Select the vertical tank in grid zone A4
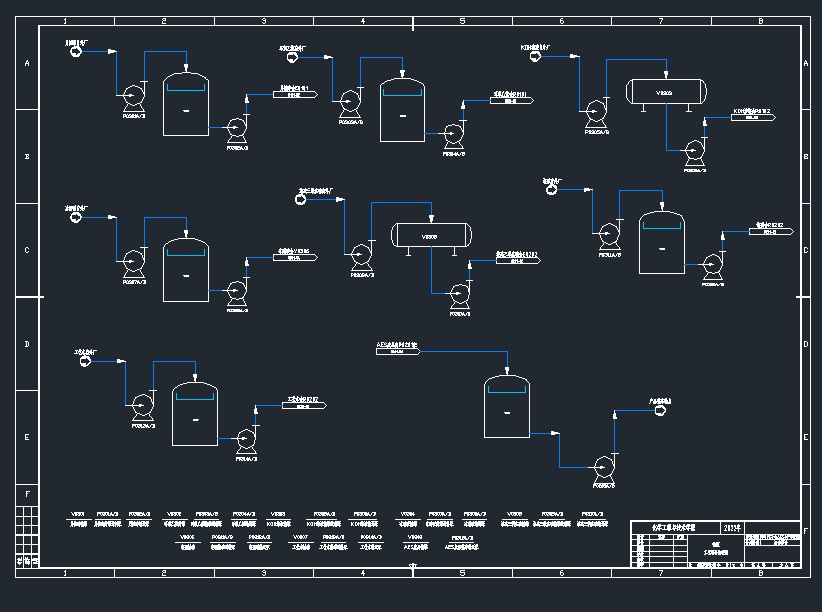 point(402,110)
